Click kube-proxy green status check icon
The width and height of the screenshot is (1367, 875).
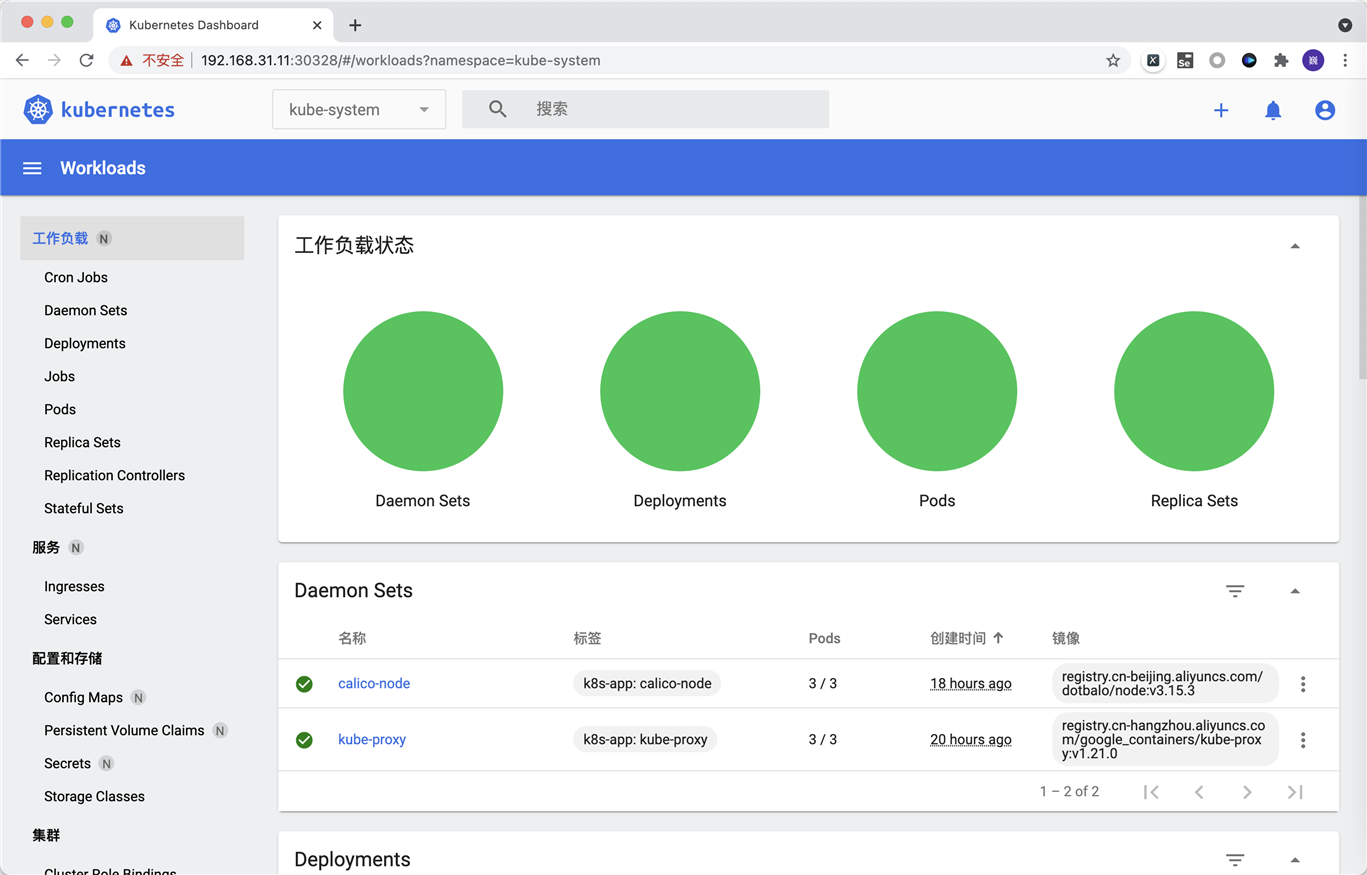point(304,740)
